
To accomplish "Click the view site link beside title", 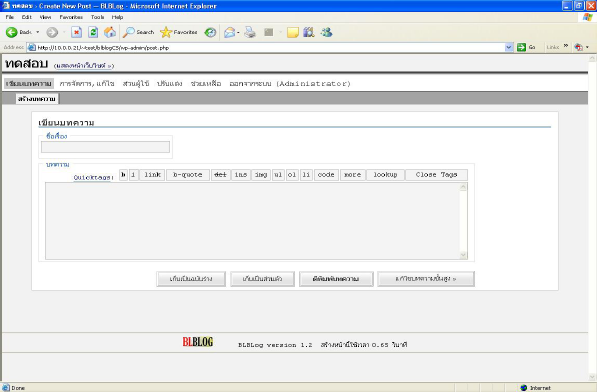I will [x=84, y=66].
